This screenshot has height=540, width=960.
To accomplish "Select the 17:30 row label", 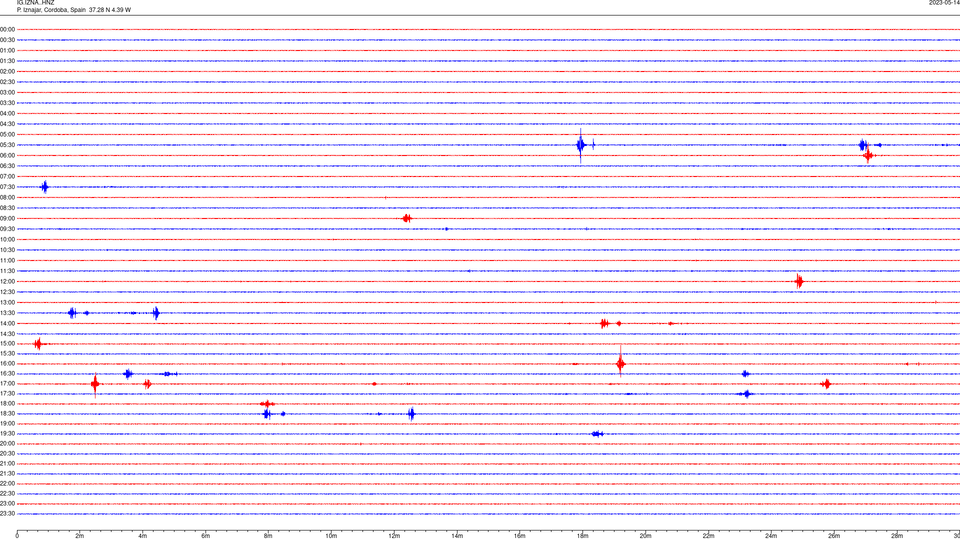I will pyautogui.click(x=7, y=394).
